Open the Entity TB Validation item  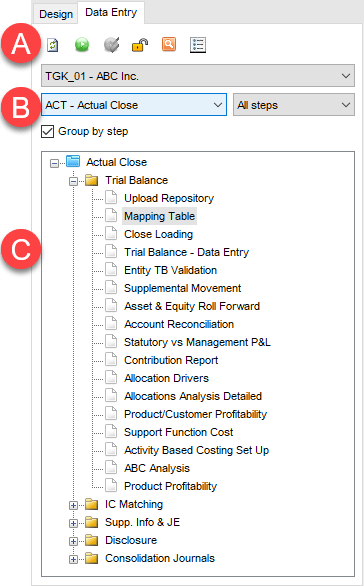170,270
